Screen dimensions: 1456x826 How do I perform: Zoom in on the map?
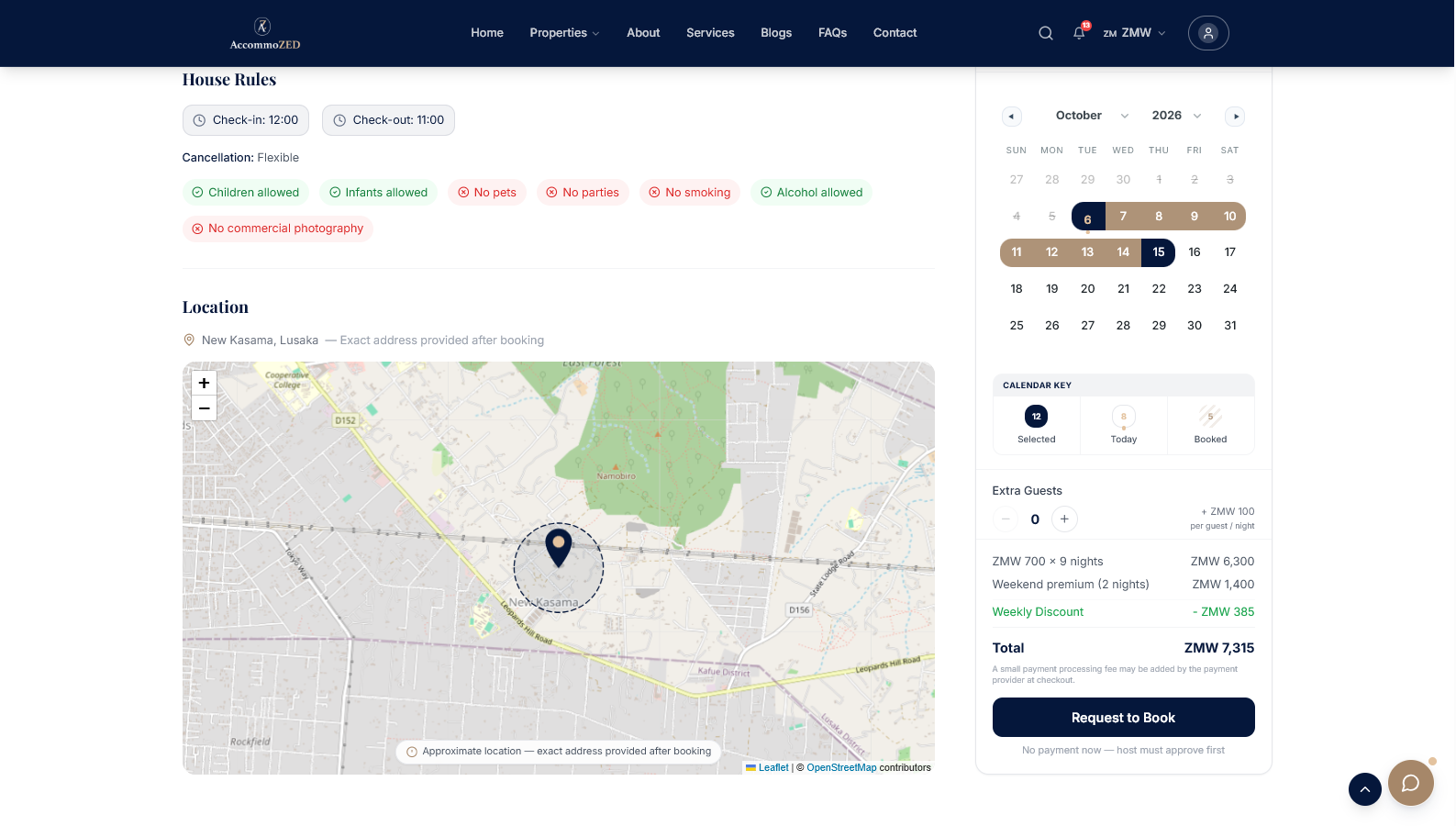click(204, 384)
